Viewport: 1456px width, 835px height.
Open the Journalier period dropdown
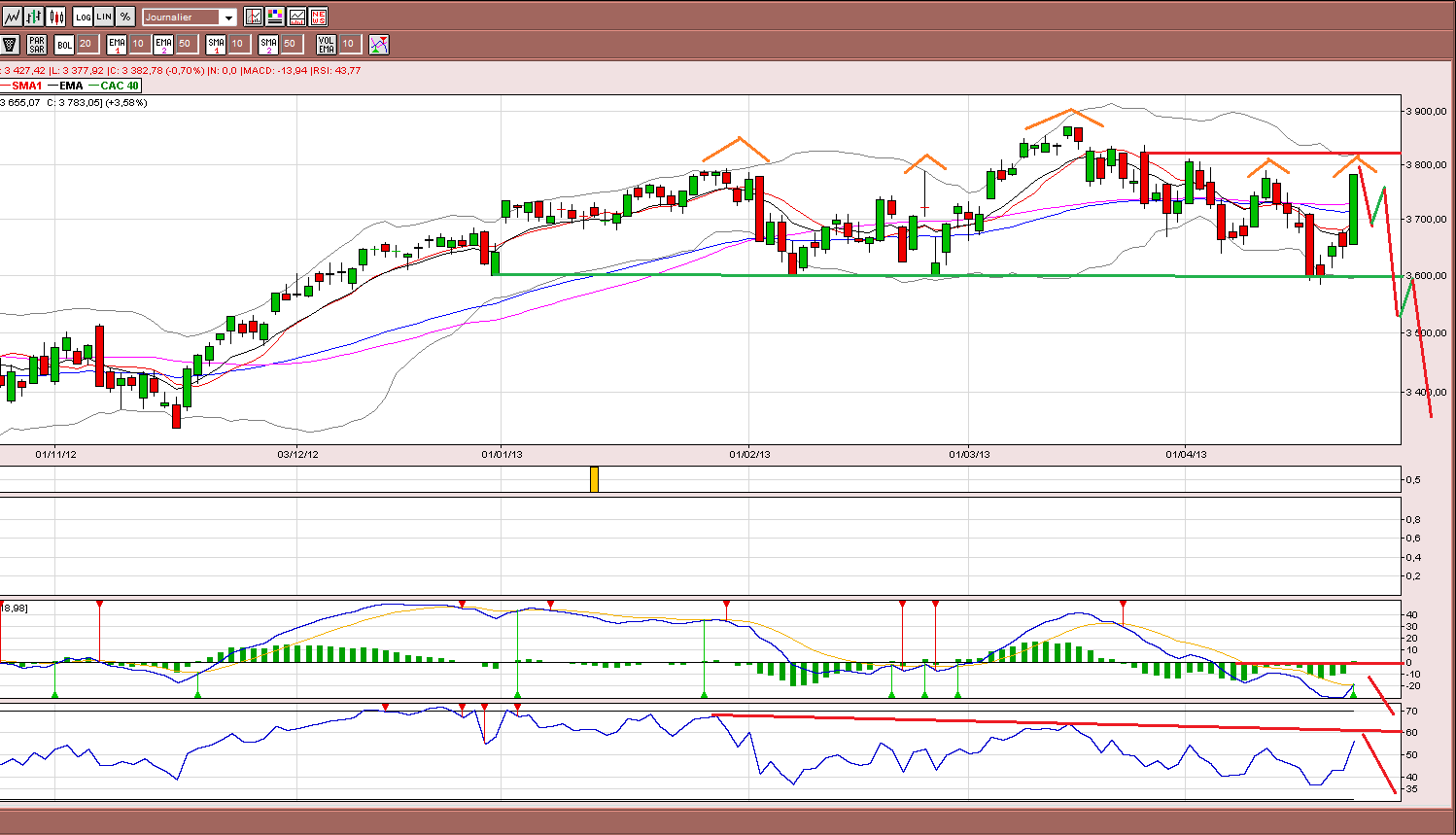[x=190, y=17]
